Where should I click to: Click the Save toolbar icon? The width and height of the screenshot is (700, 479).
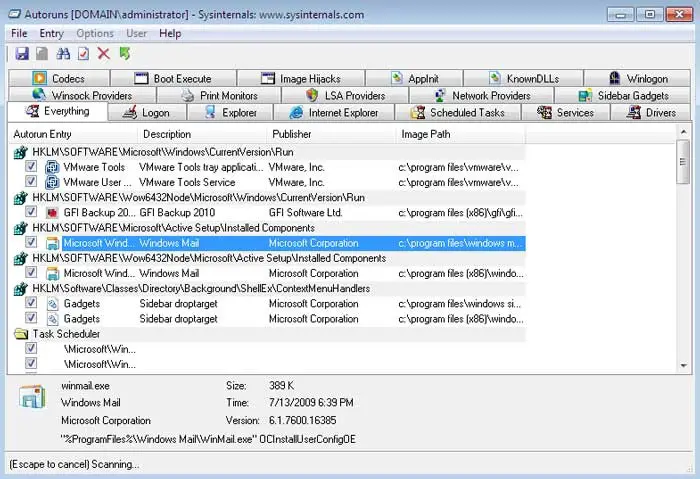(x=22, y=54)
